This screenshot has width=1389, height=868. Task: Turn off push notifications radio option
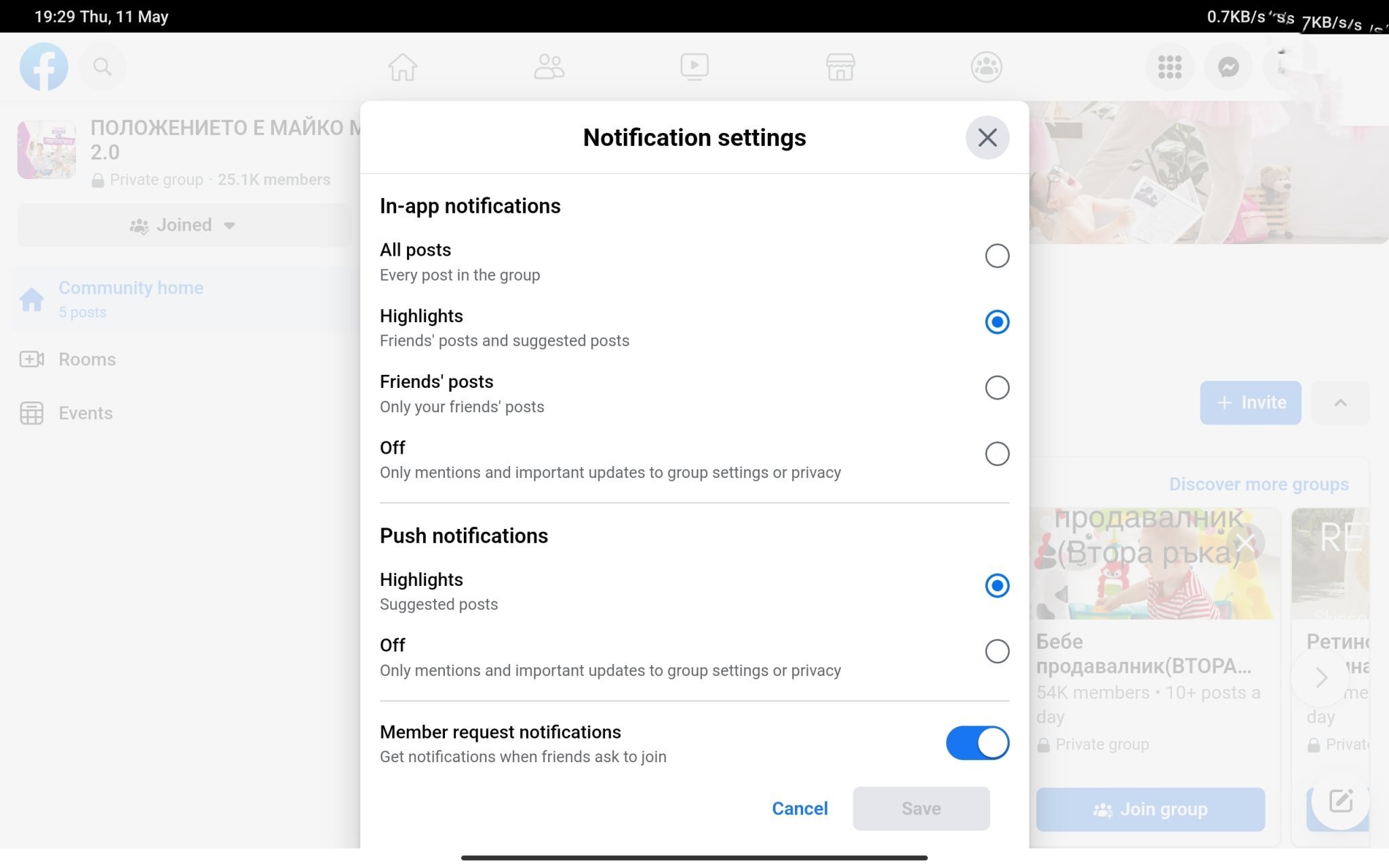pyautogui.click(x=996, y=651)
